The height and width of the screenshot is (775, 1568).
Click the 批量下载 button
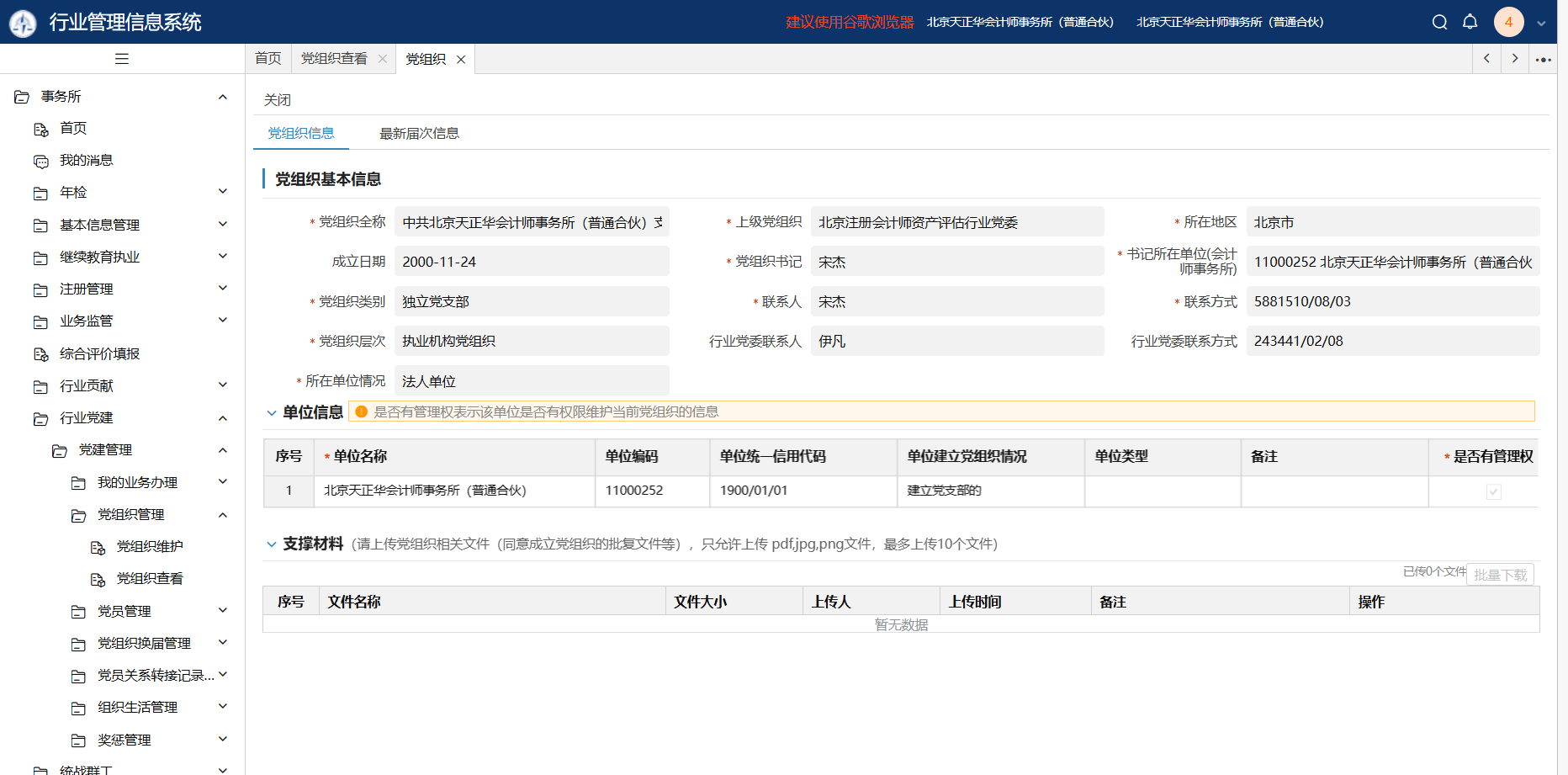click(x=1500, y=575)
